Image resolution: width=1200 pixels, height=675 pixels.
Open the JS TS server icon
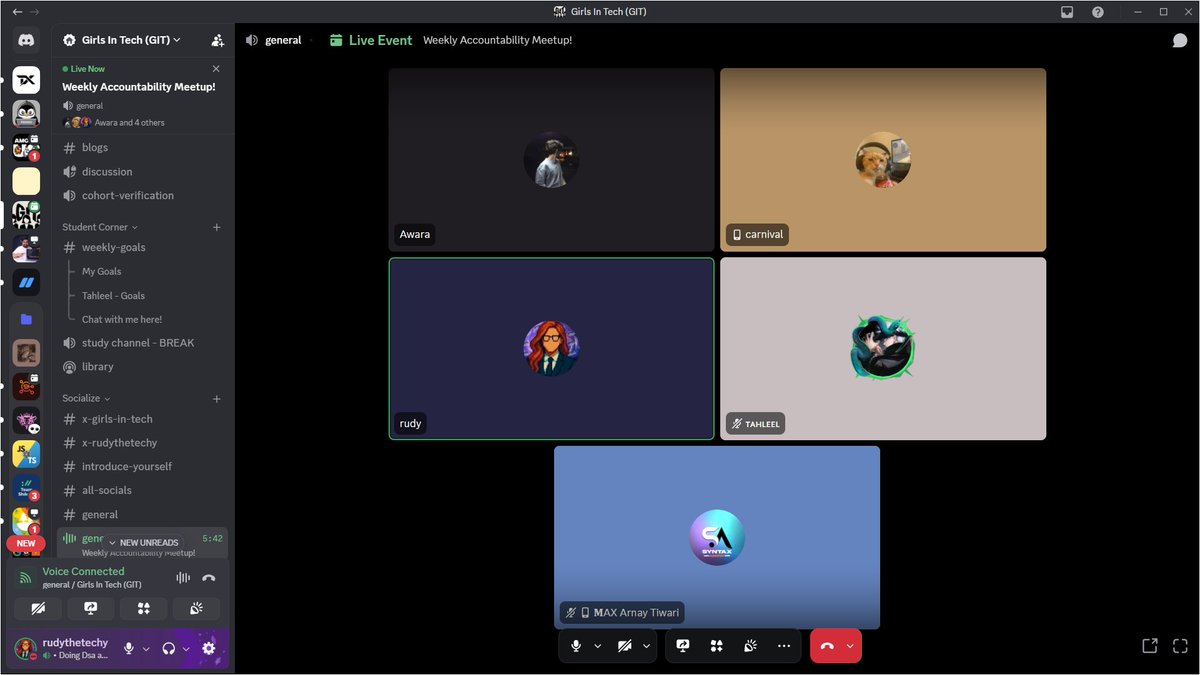tap(26, 454)
